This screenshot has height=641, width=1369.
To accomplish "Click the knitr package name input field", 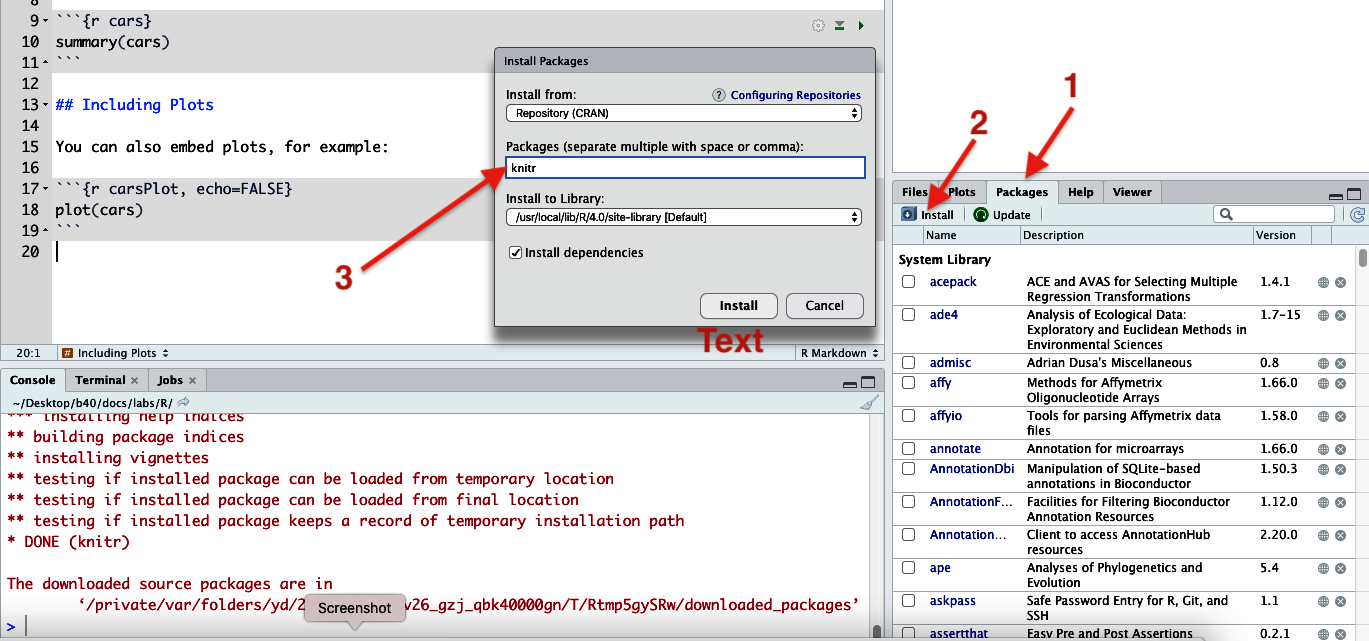I will click(684, 167).
